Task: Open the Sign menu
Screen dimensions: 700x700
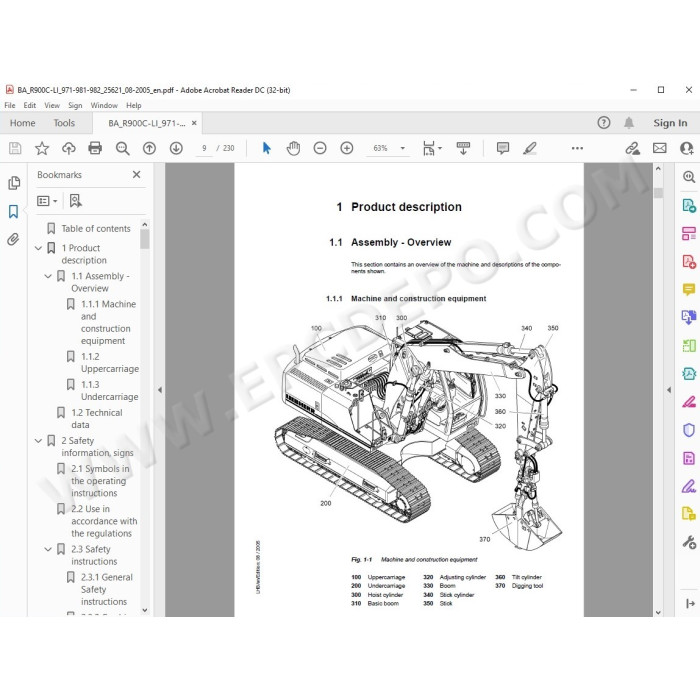Action: coord(75,105)
